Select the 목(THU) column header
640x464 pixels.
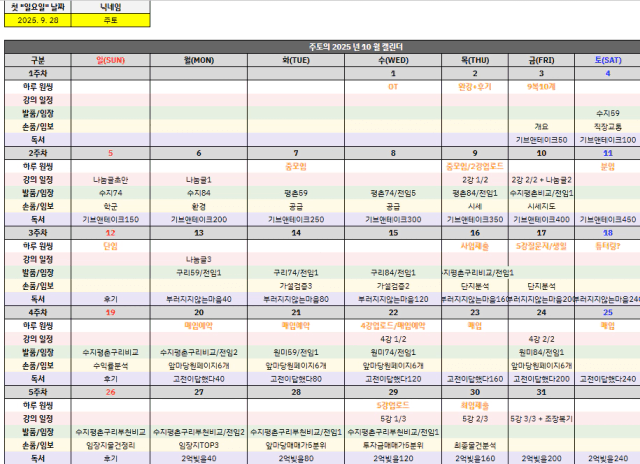475,60
